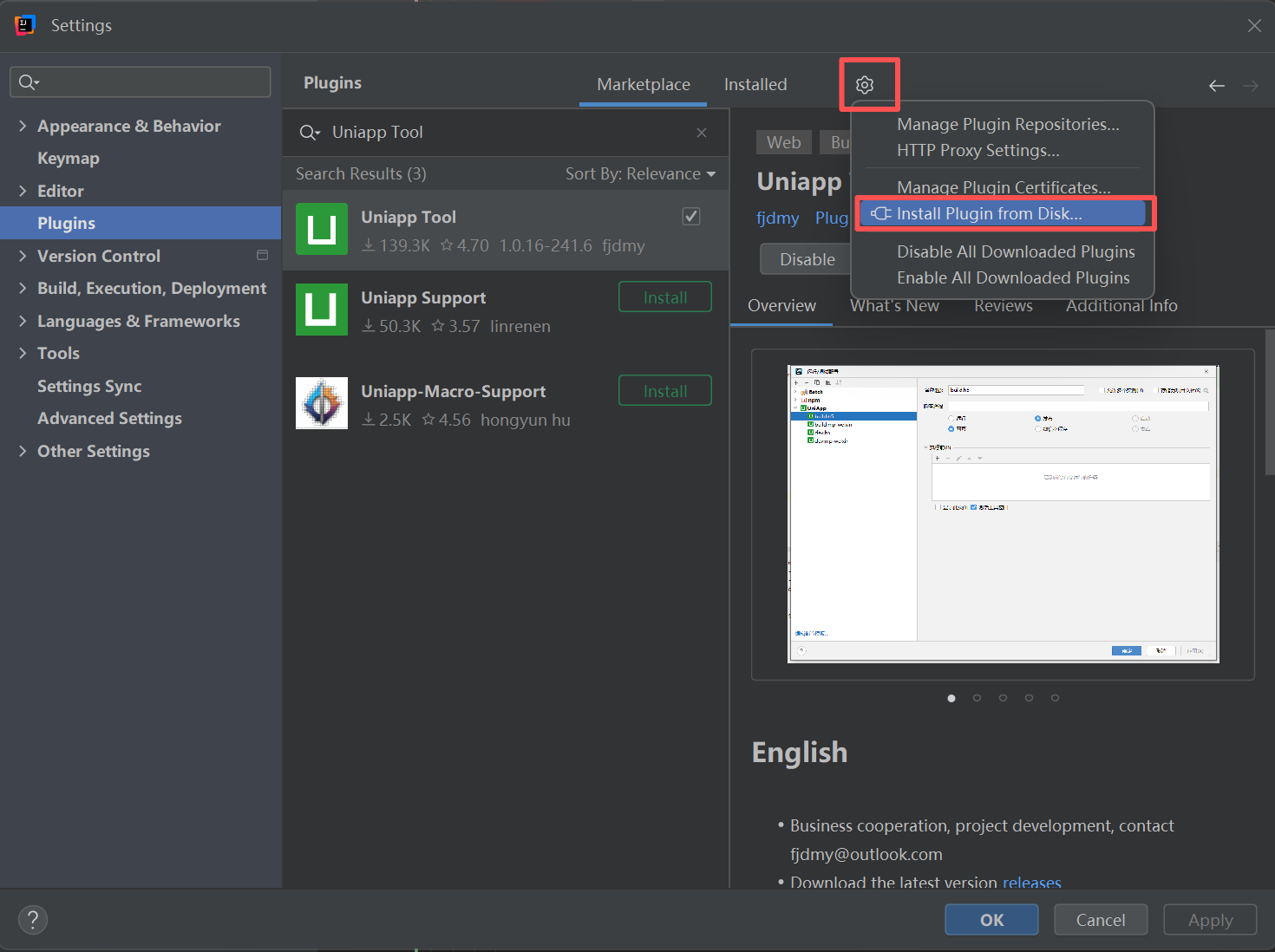Open the settings search filter magnifier

click(29, 82)
